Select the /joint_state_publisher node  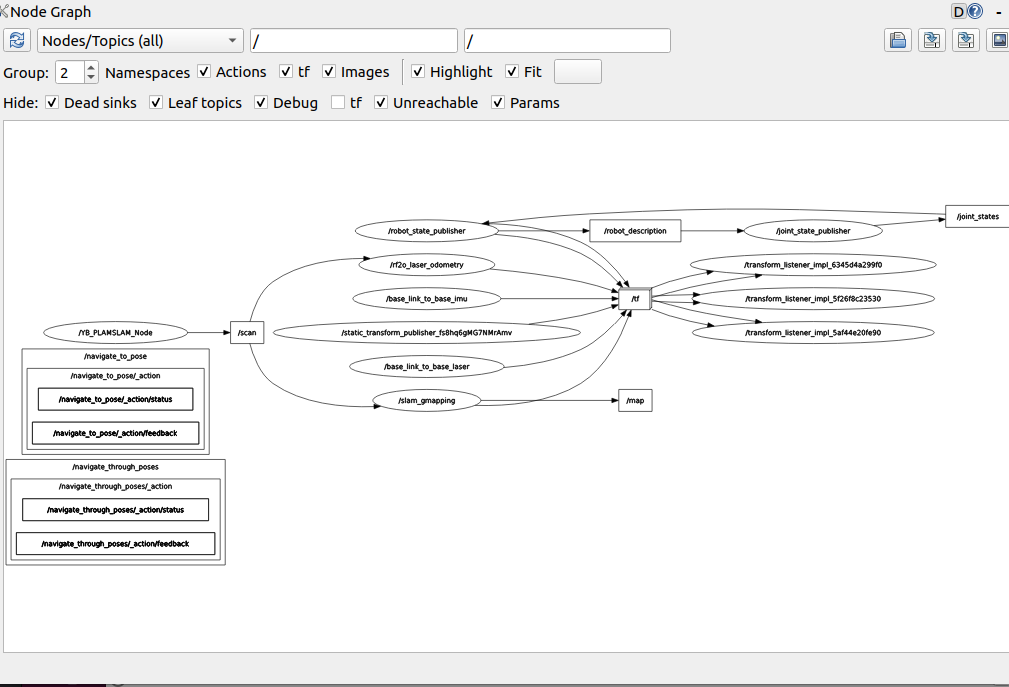coord(813,231)
